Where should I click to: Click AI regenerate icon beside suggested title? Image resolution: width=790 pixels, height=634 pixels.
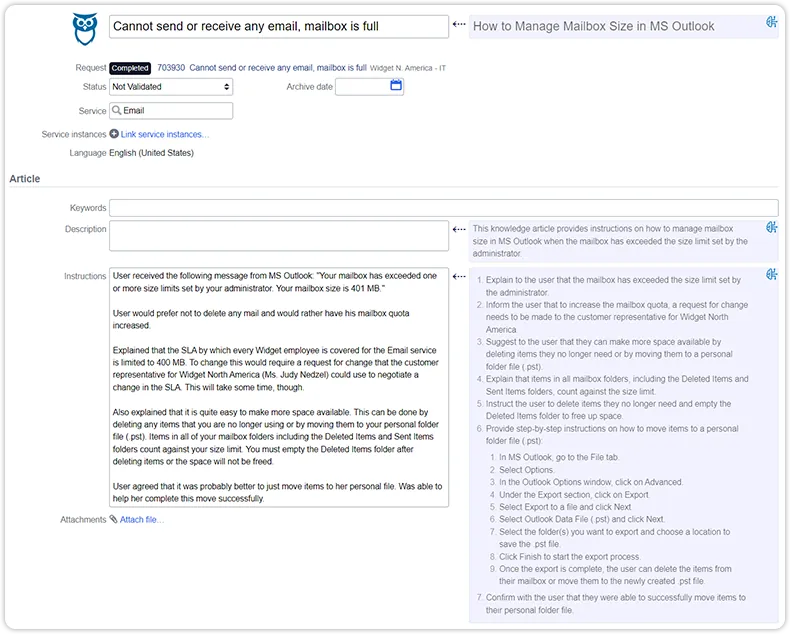(x=771, y=22)
